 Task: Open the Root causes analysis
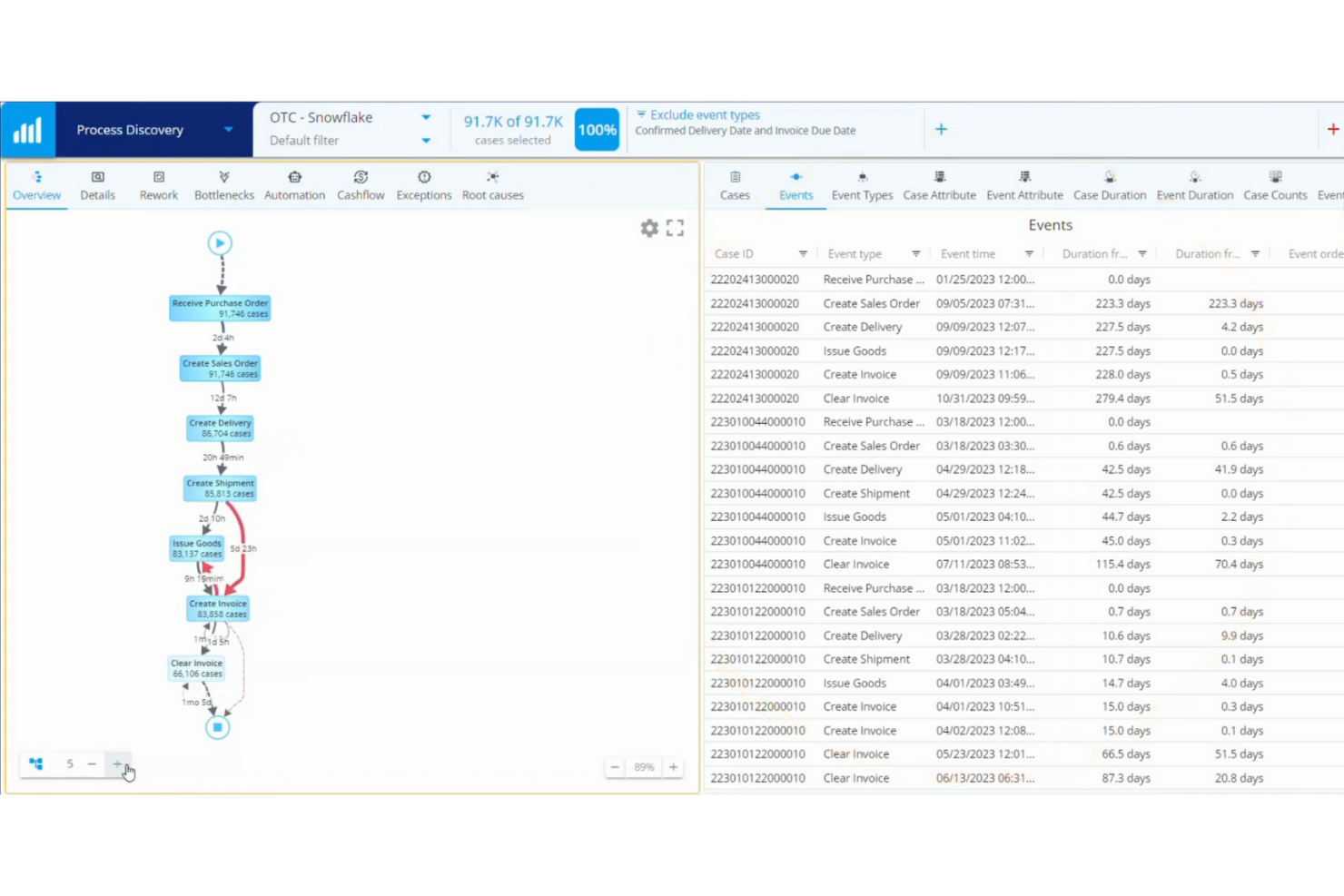492,185
